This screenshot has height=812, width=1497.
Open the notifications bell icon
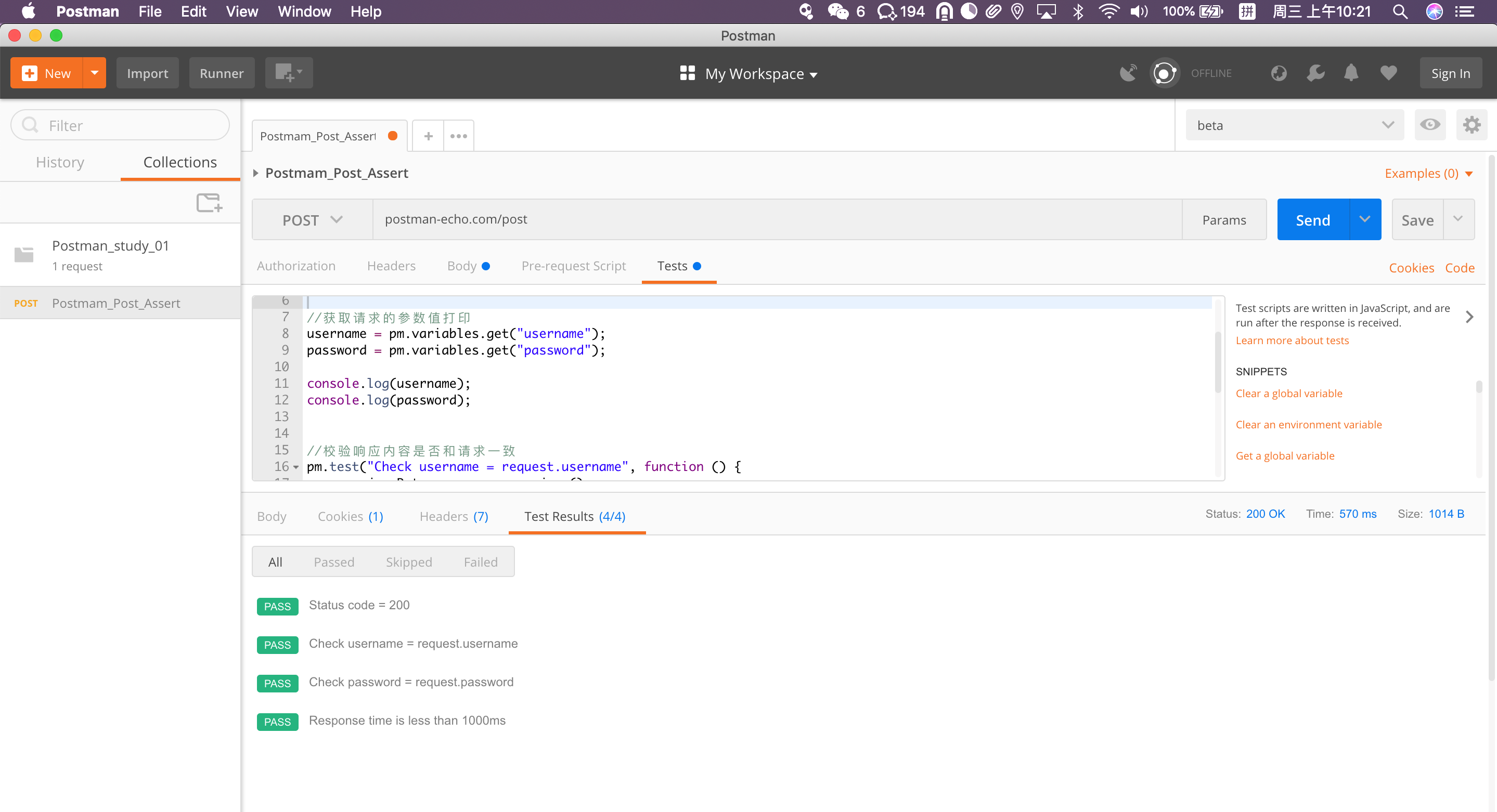point(1351,73)
